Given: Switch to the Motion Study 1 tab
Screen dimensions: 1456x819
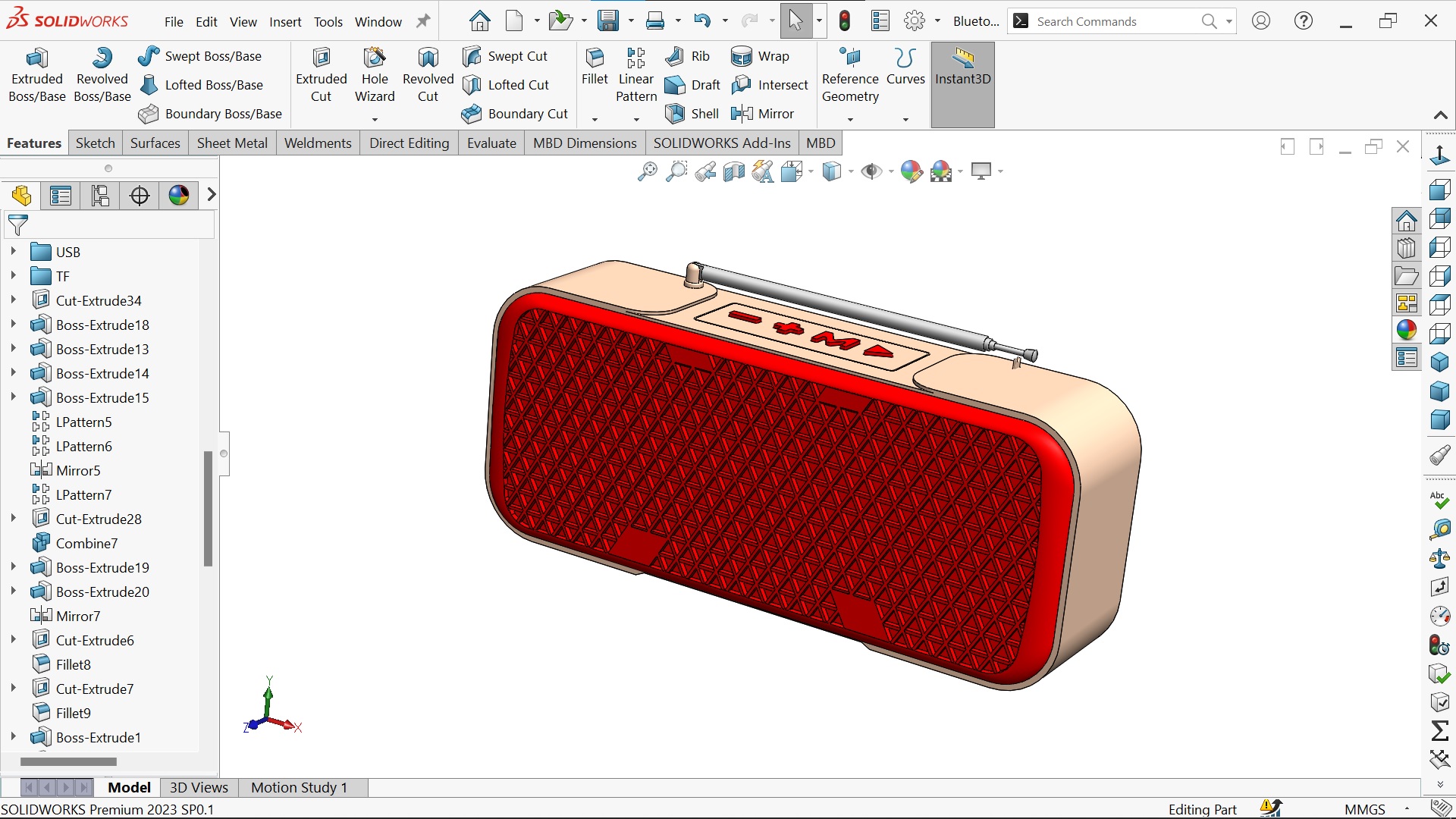Looking at the screenshot, I should 299,787.
